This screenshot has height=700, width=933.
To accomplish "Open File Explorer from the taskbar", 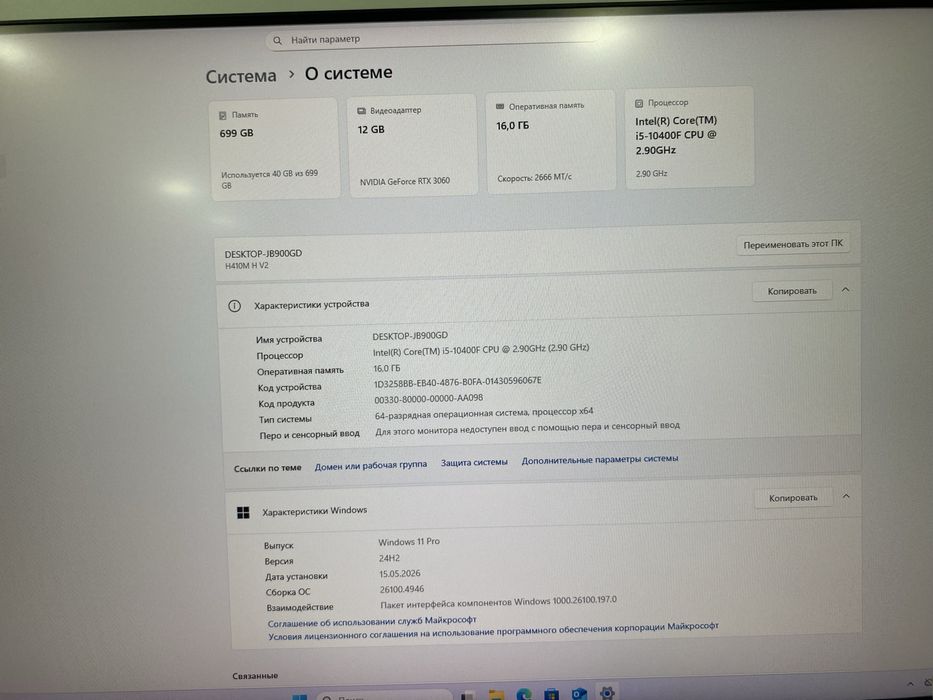I will [x=496, y=695].
